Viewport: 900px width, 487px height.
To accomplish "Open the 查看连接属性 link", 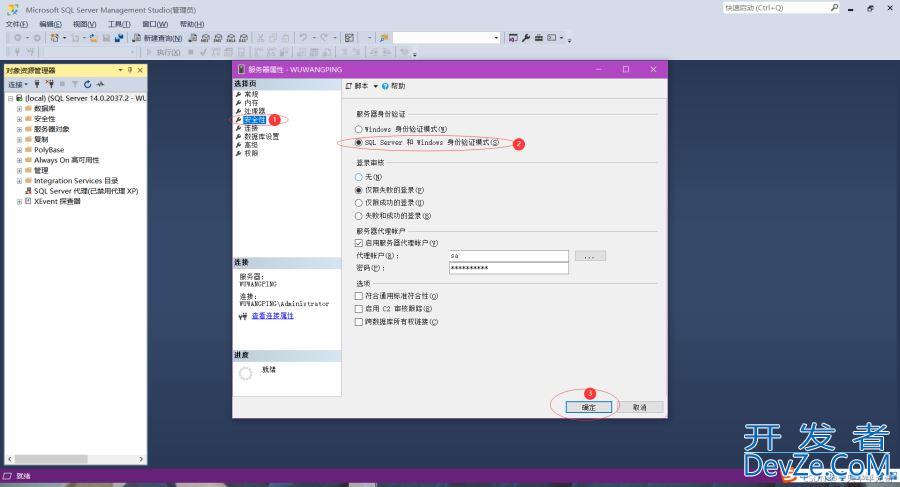I will pyautogui.click(x=273, y=316).
